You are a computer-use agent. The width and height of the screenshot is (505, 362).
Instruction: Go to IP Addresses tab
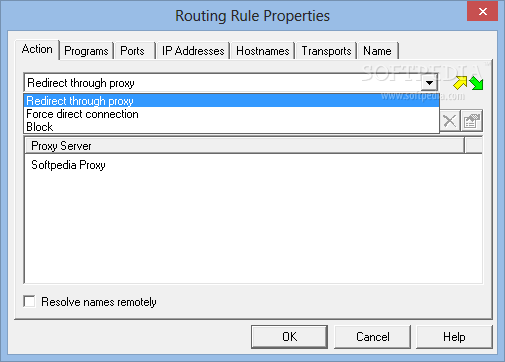[193, 51]
